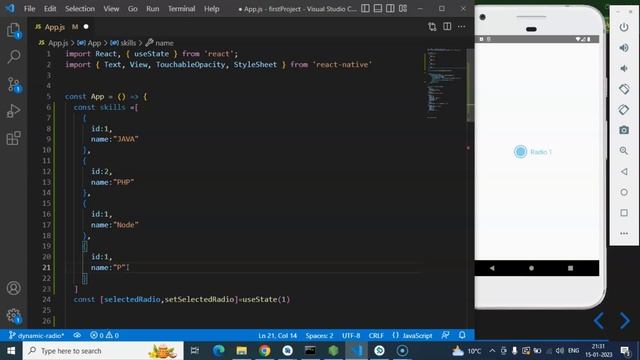Click emulator toolbar Home circle
The height and width of the screenshot is (360, 640).
pyautogui.click(x=624, y=192)
